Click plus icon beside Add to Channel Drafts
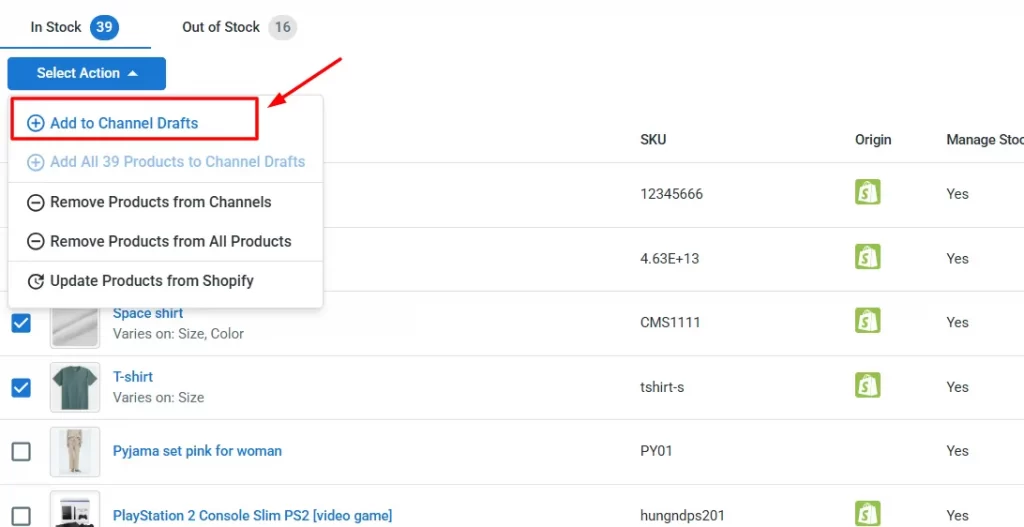The height and width of the screenshot is (527, 1024). (36, 123)
